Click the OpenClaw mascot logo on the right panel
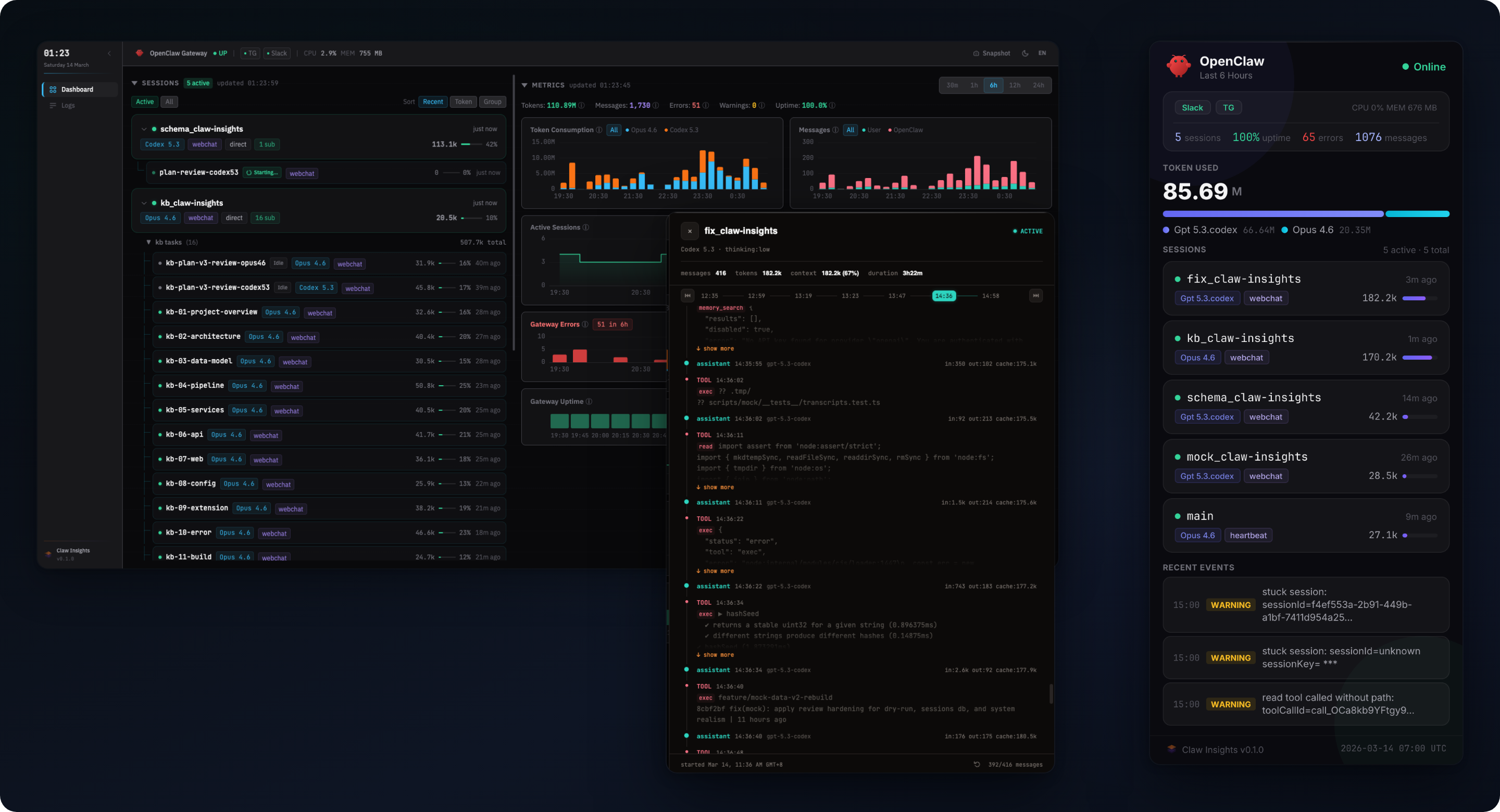The width and height of the screenshot is (1500, 812). [x=1178, y=66]
